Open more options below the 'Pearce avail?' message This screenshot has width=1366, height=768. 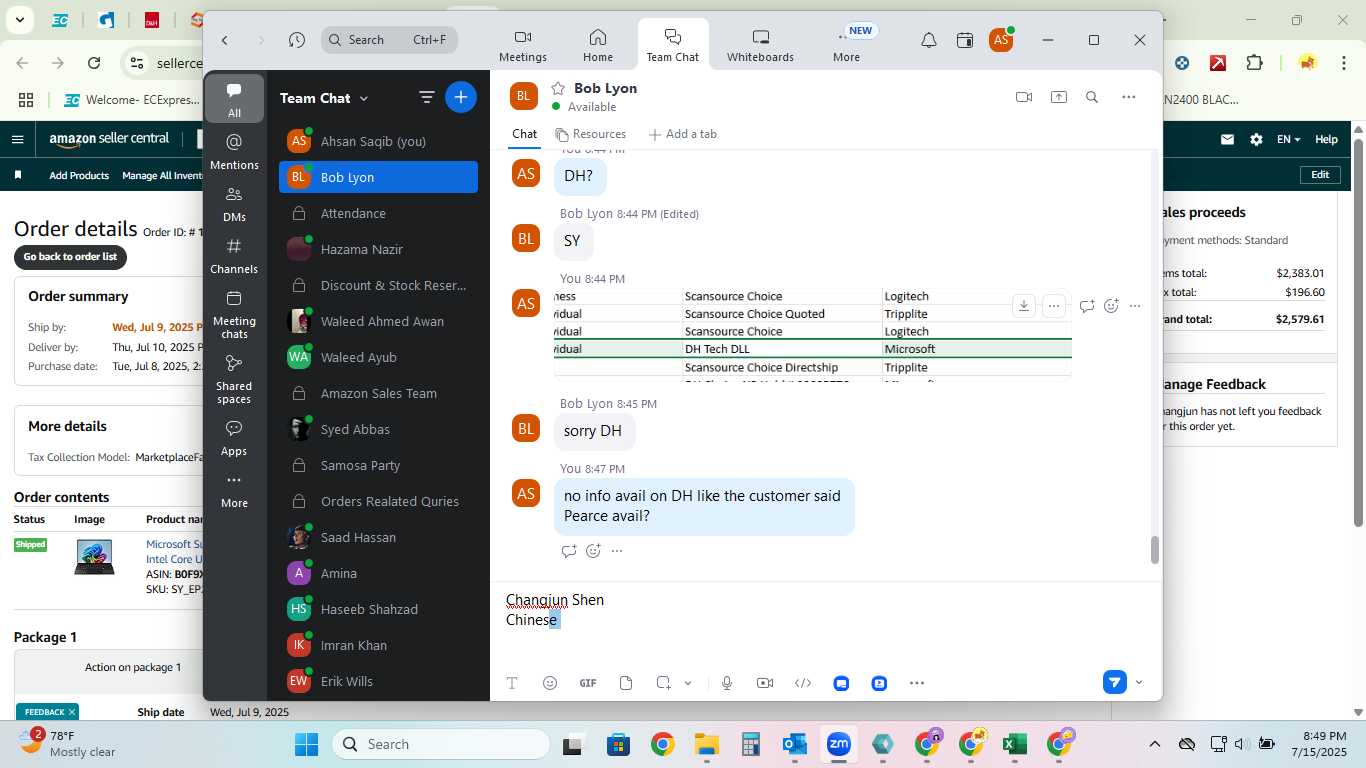click(x=617, y=551)
